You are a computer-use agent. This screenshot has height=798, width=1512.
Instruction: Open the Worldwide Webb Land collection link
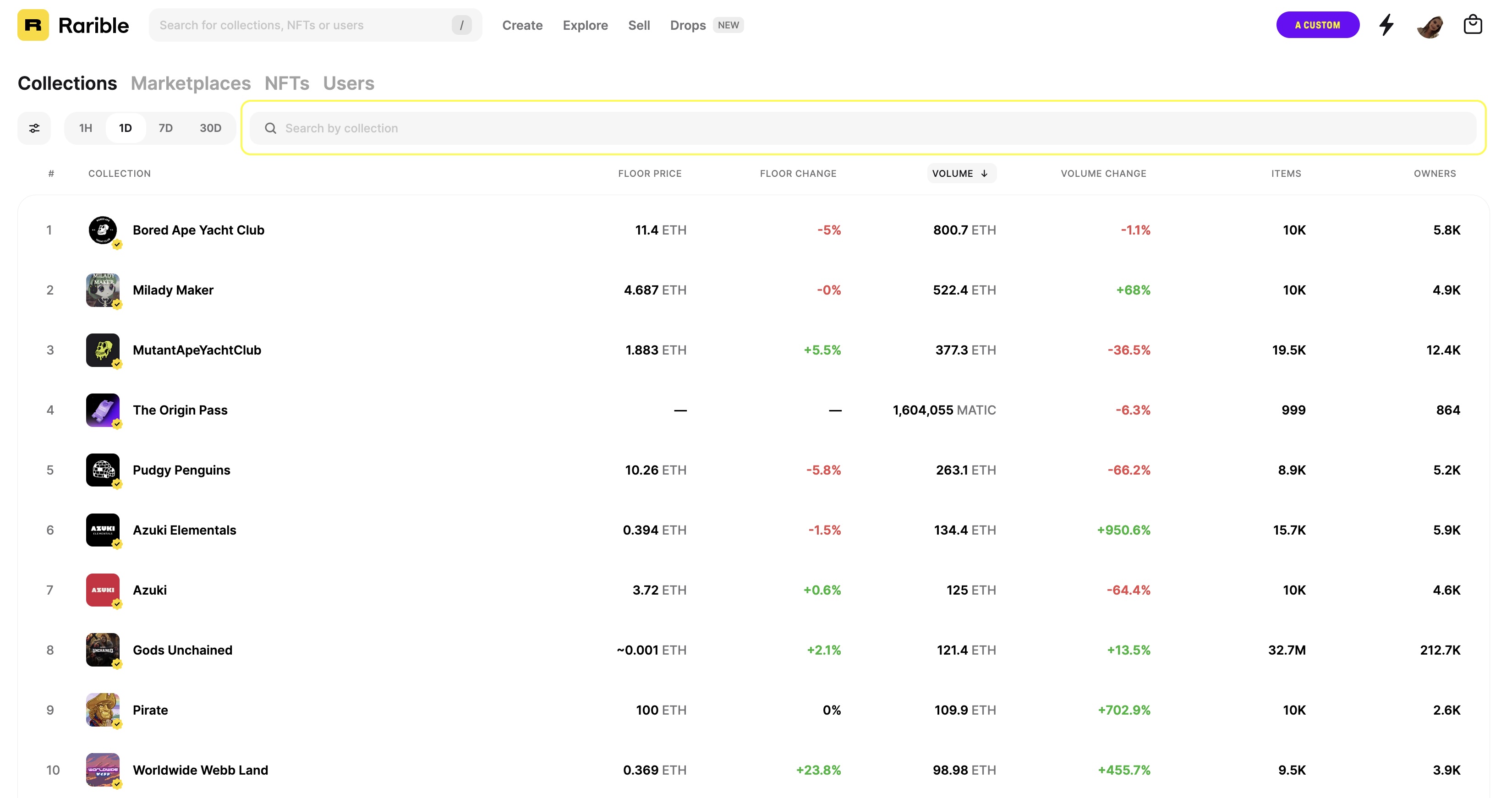click(200, 770)
